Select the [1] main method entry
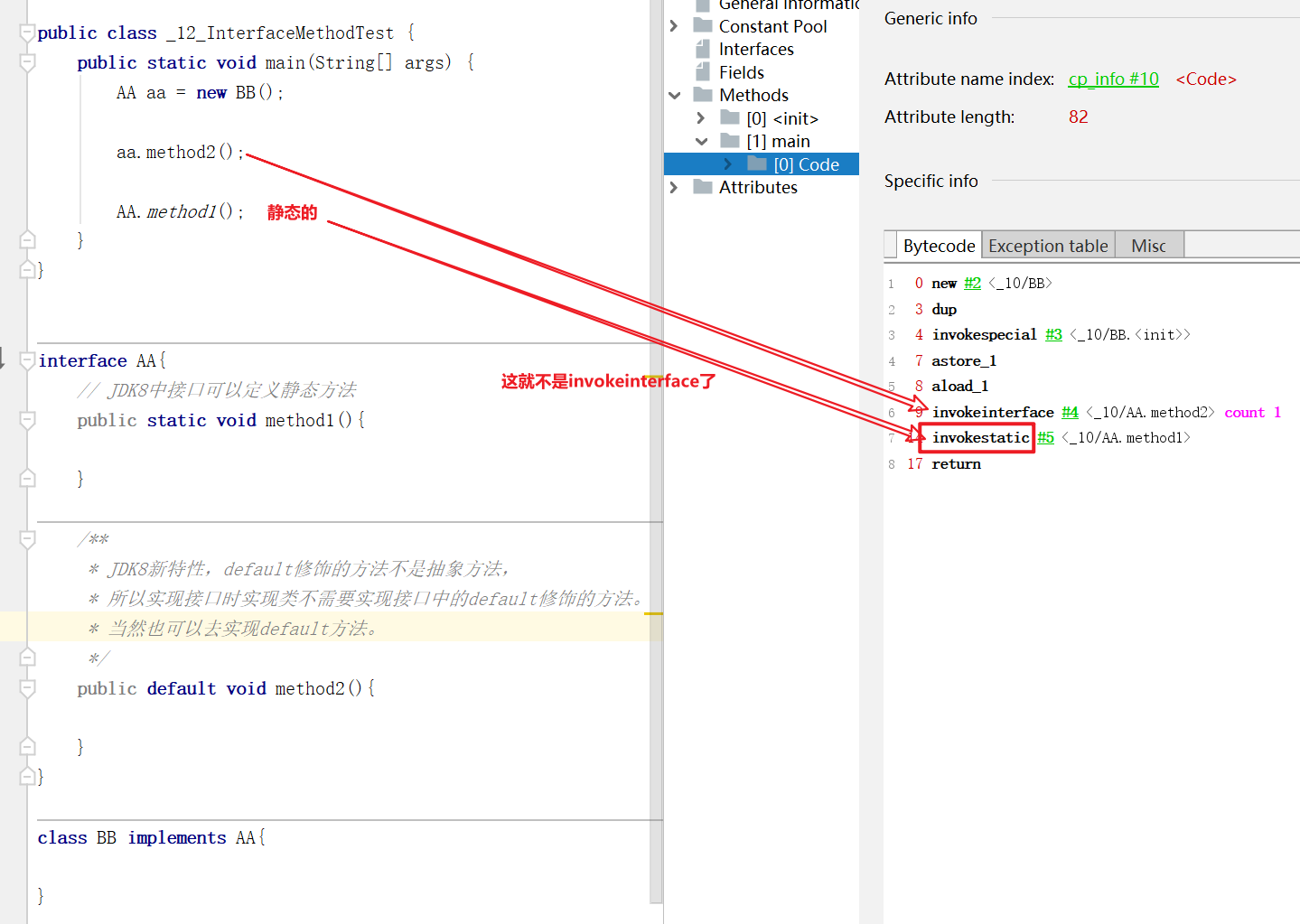Image resolution: width=1300 pixels, height=924 pixels. (778, 141)
